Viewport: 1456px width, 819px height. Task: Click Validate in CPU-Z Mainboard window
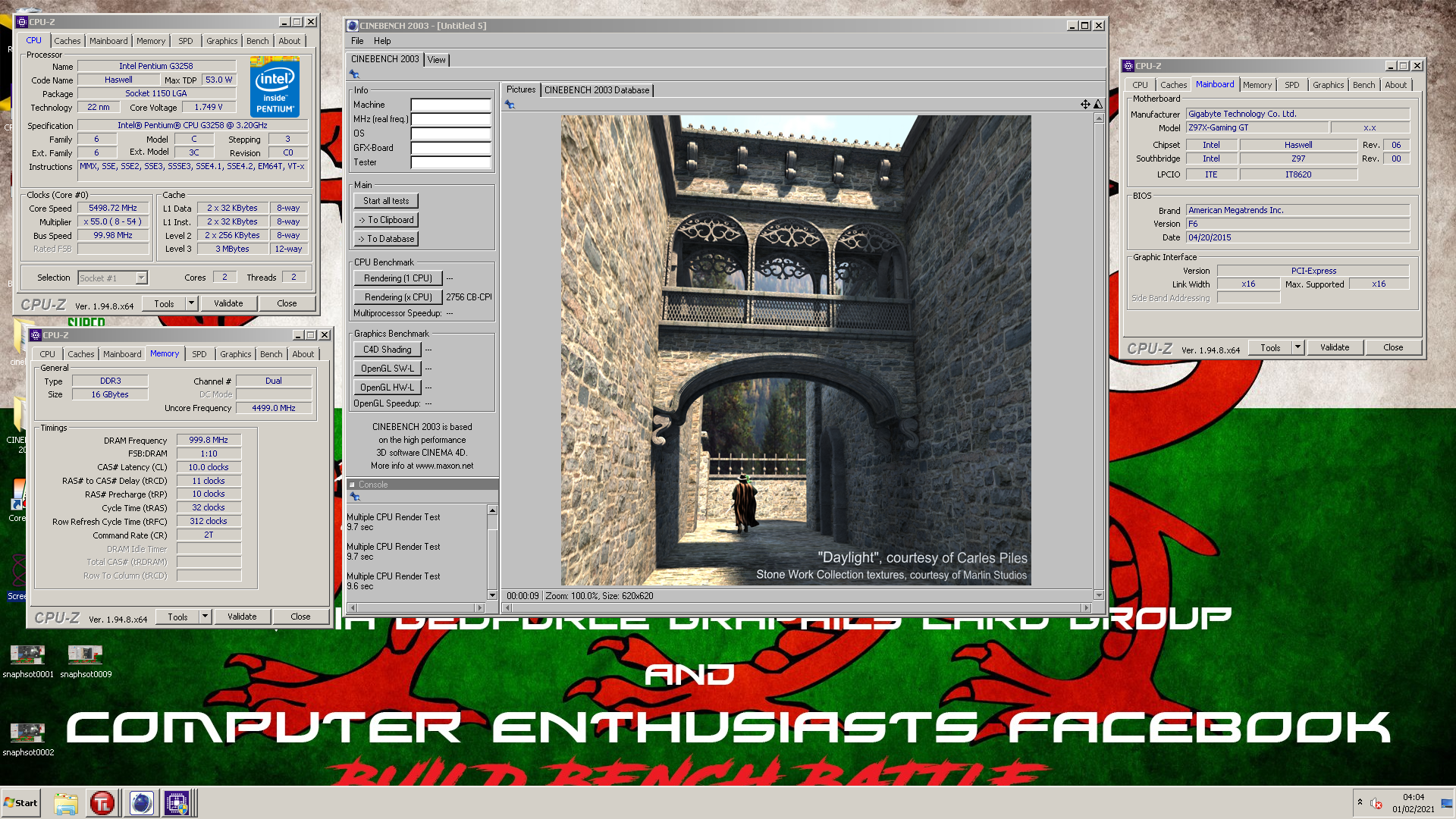[1335, 347]
